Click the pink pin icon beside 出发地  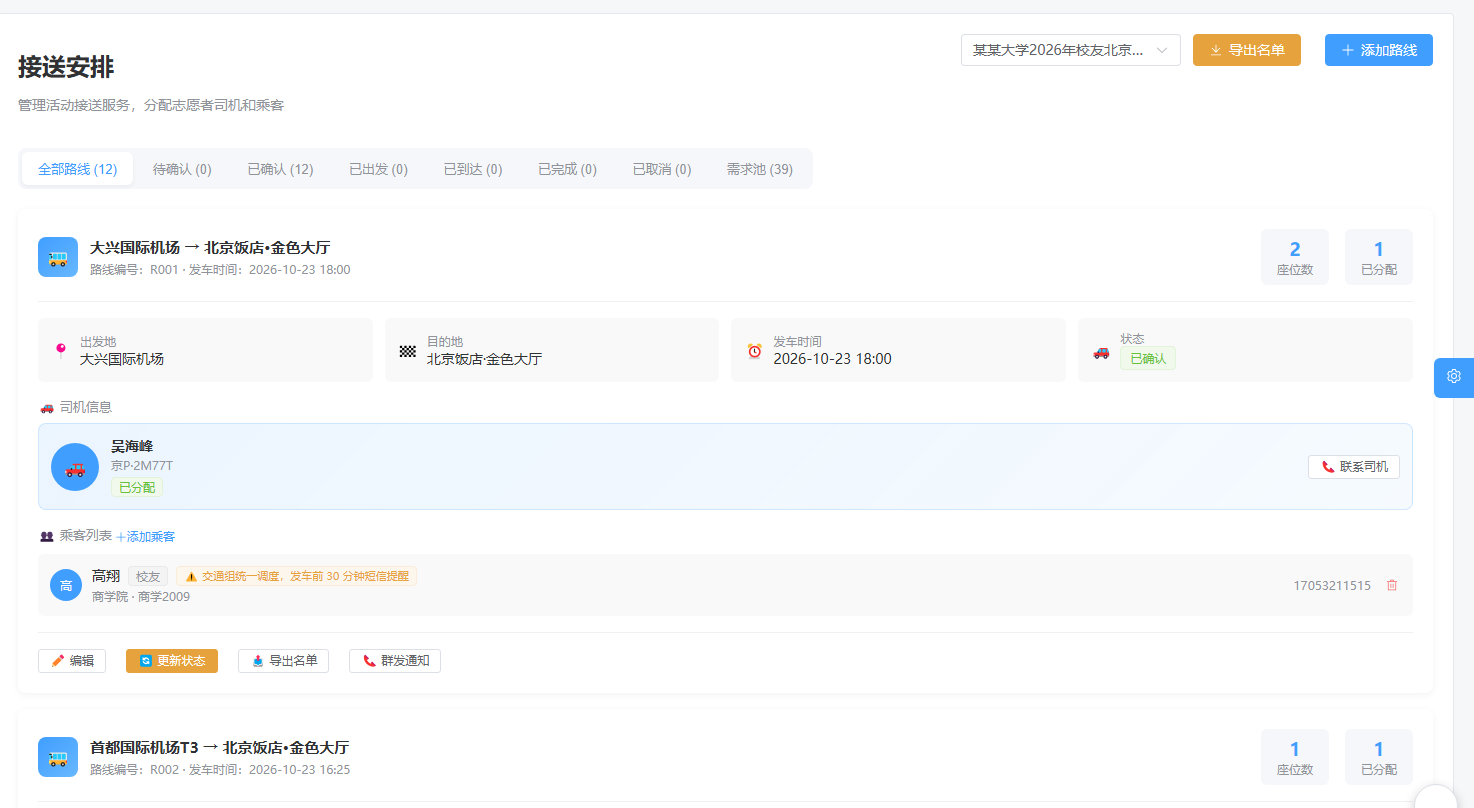click(x=61, y=351)
